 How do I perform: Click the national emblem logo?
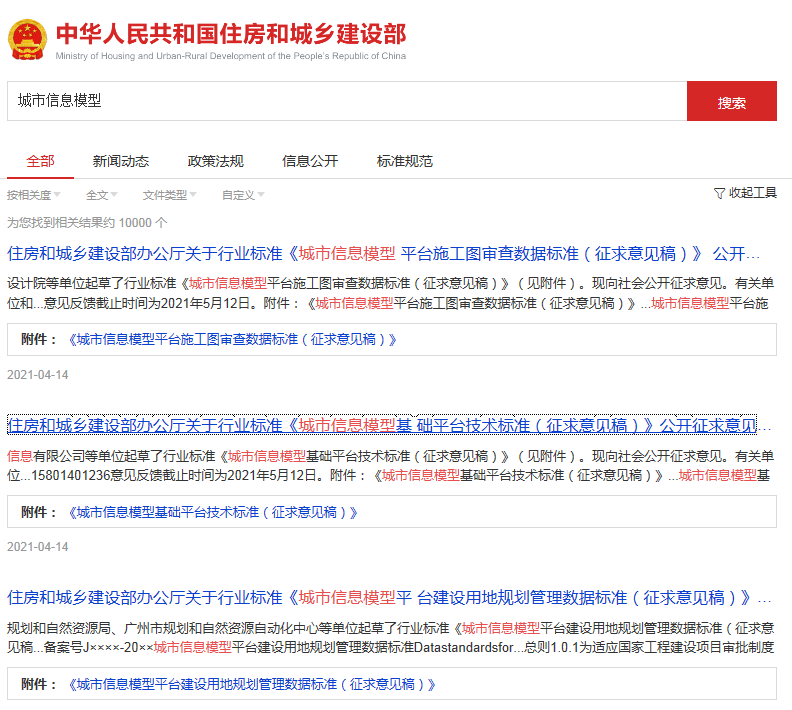(x=27, y=39)
